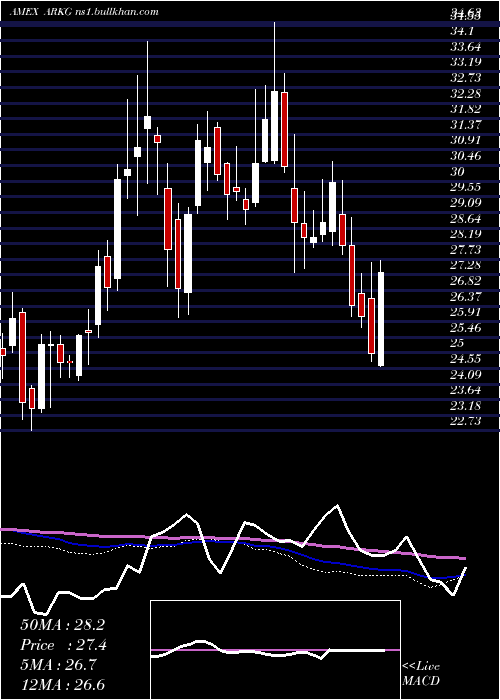Click the price label 28.19
Image resolution: width=500 pixels, height=700 pixels.
click(467, 234)
